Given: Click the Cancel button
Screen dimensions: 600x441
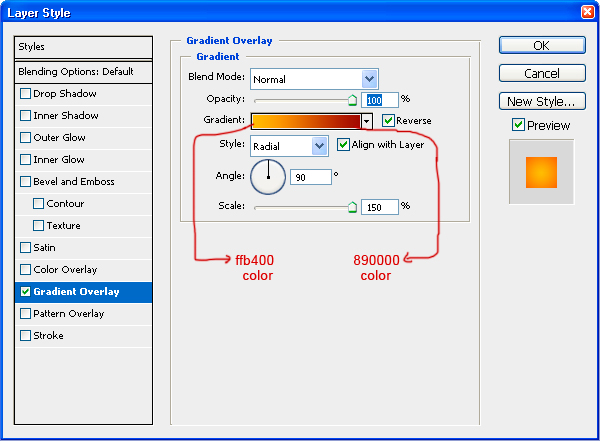Looking at the screenshot, I should (x=542, y=73).
